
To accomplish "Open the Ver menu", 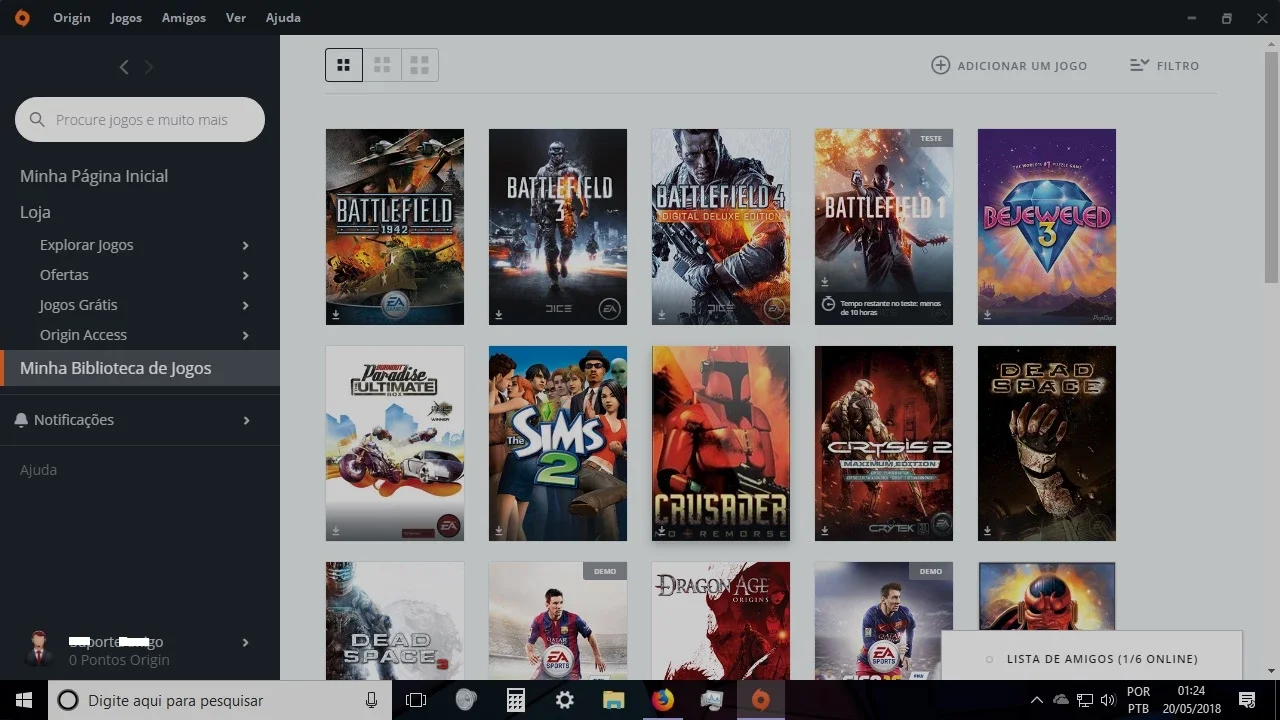I will 236,17.
